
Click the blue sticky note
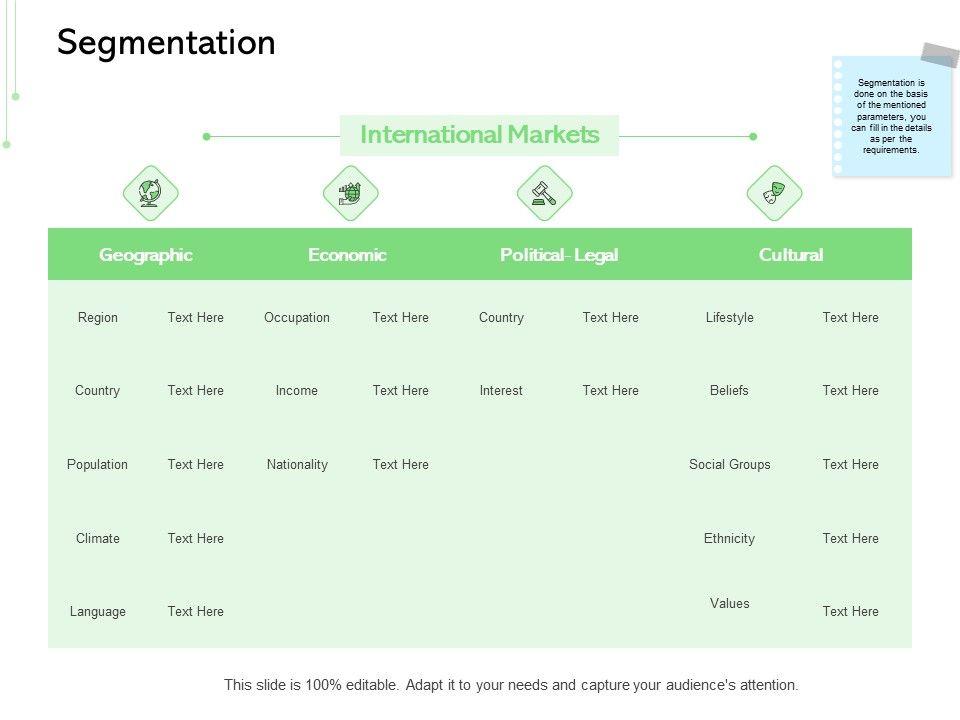[x=891, y=115]
